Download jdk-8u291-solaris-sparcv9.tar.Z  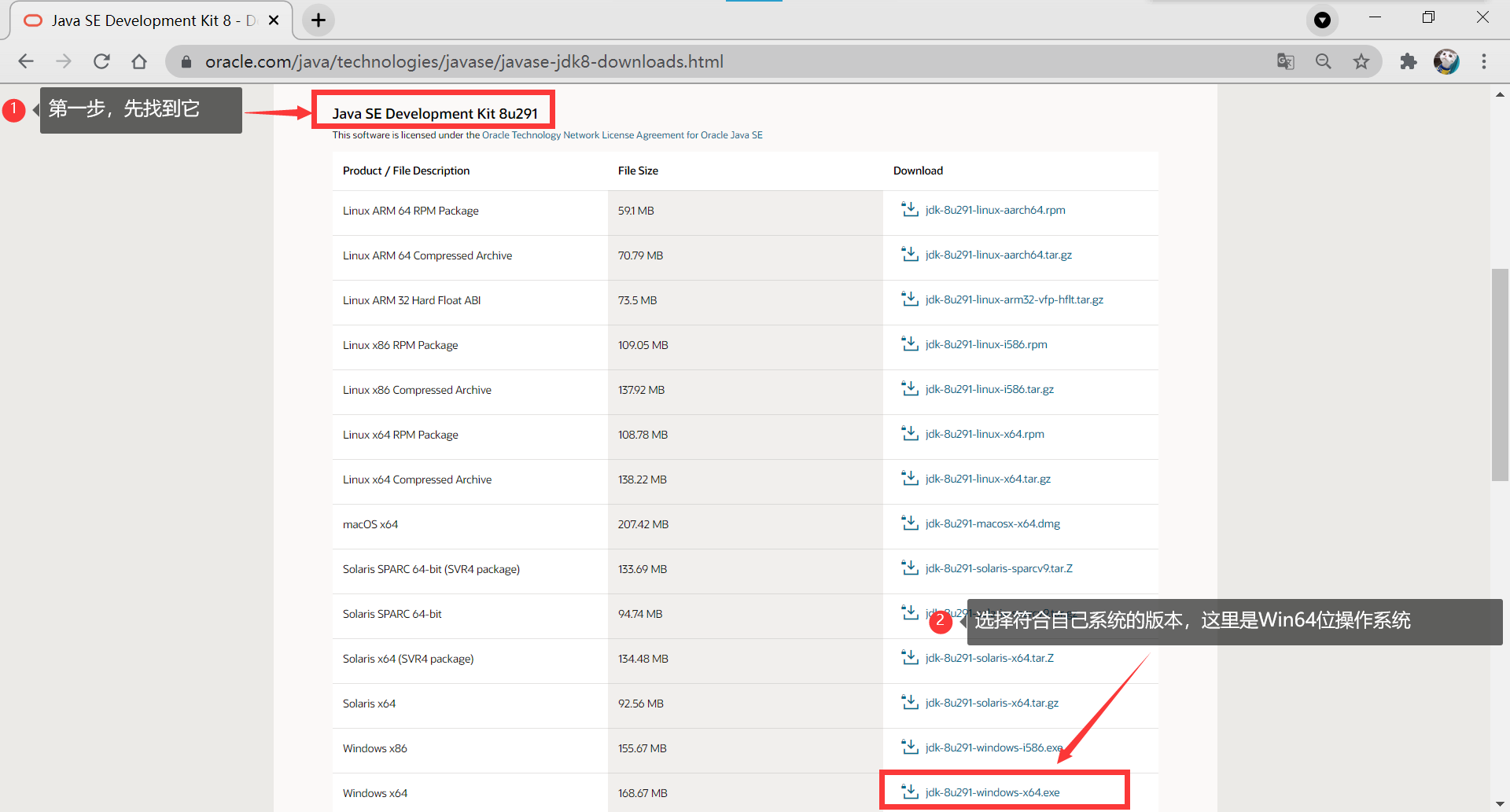[999, 568]
